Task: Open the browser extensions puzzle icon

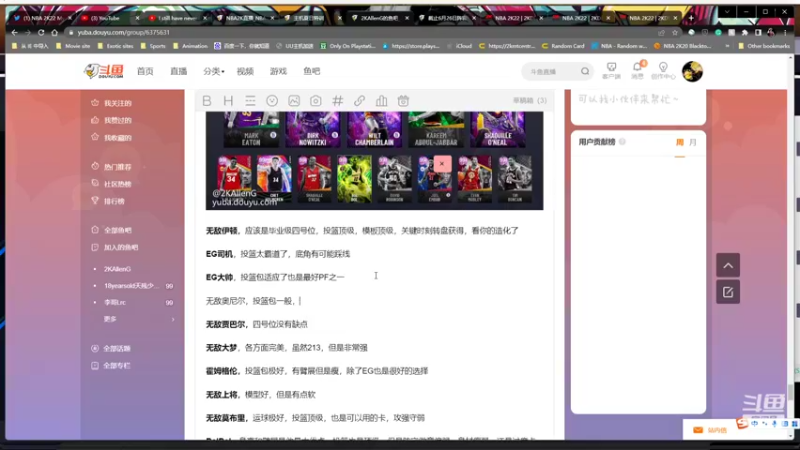Action: [x=744, y=32]
